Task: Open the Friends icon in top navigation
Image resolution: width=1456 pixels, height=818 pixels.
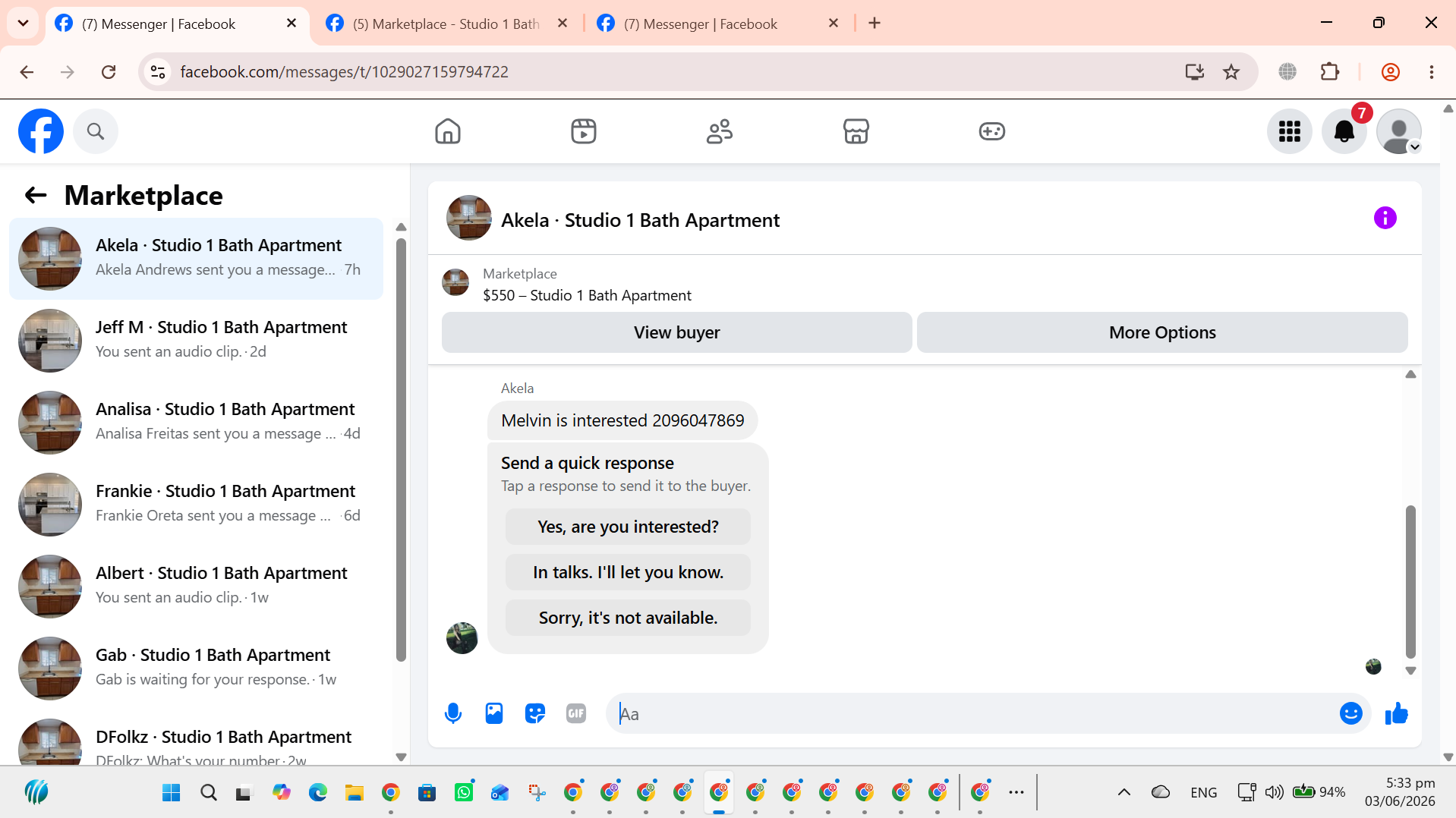Action: click(720, 131)
